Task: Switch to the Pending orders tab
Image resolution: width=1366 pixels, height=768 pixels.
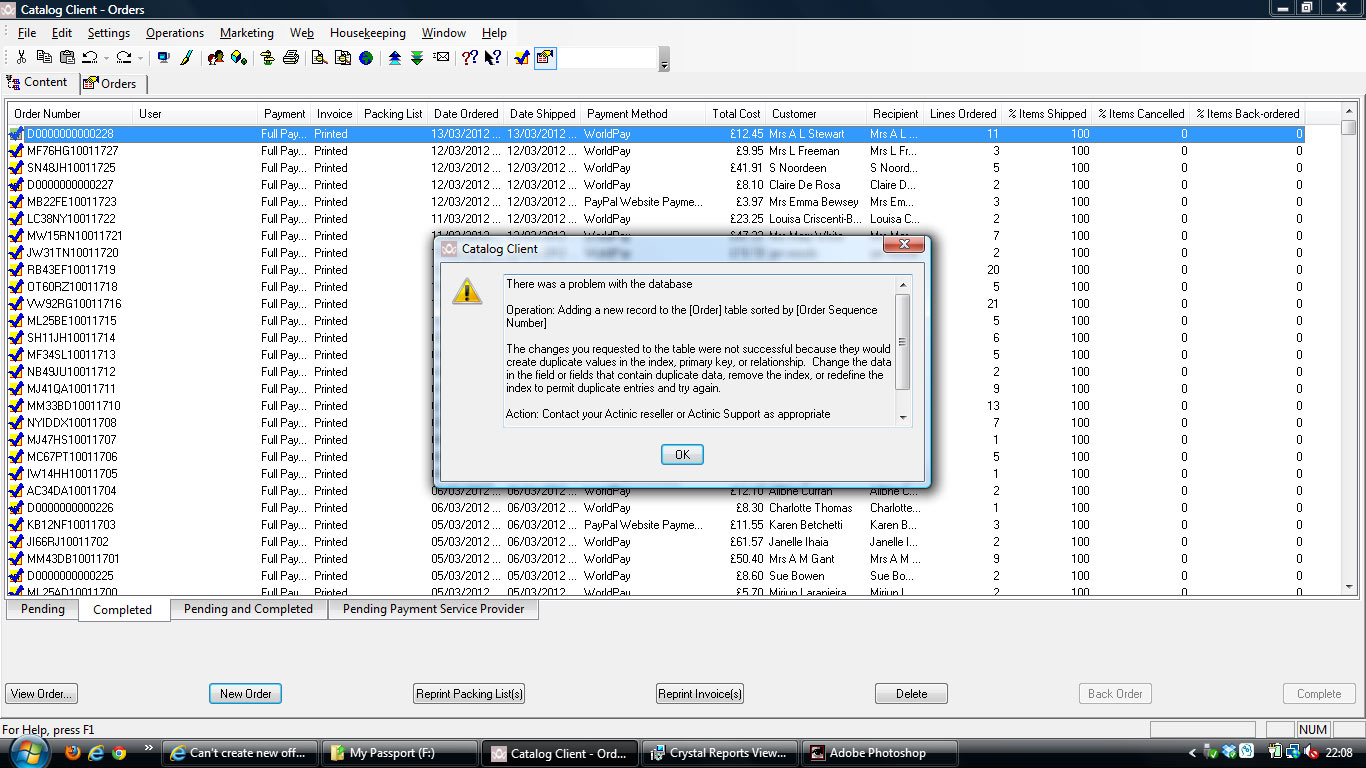Action: point(43,609)
